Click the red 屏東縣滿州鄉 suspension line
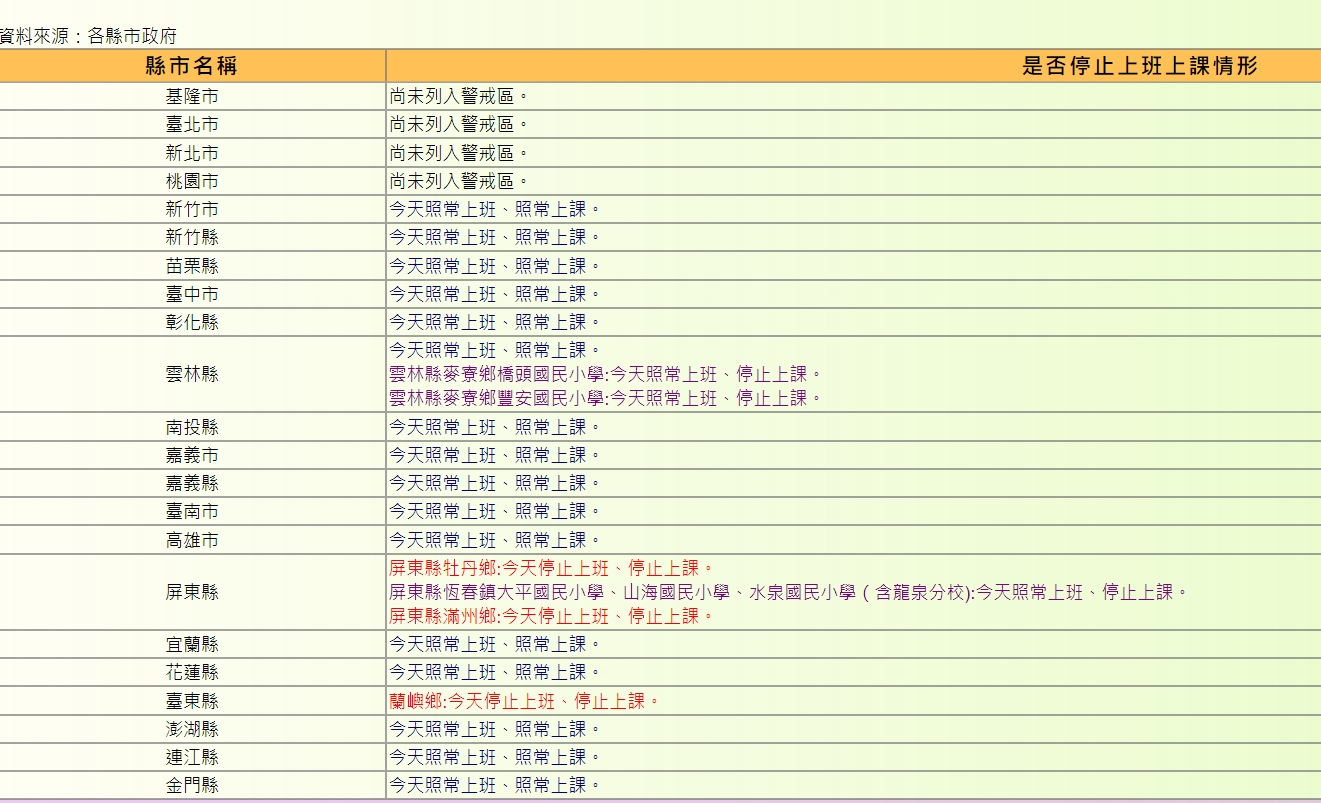1321x803 pixels. click(551, 616)
